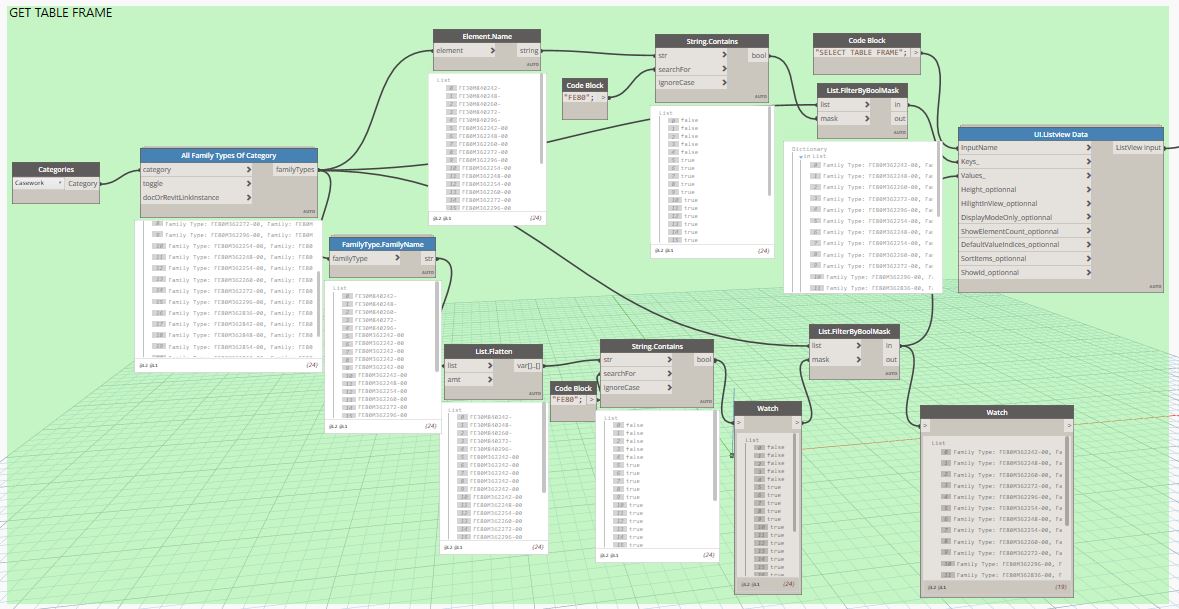Screen dimensions: 1179x609
Task: Select the List.Flatten node header
Action: coord(493,351)
